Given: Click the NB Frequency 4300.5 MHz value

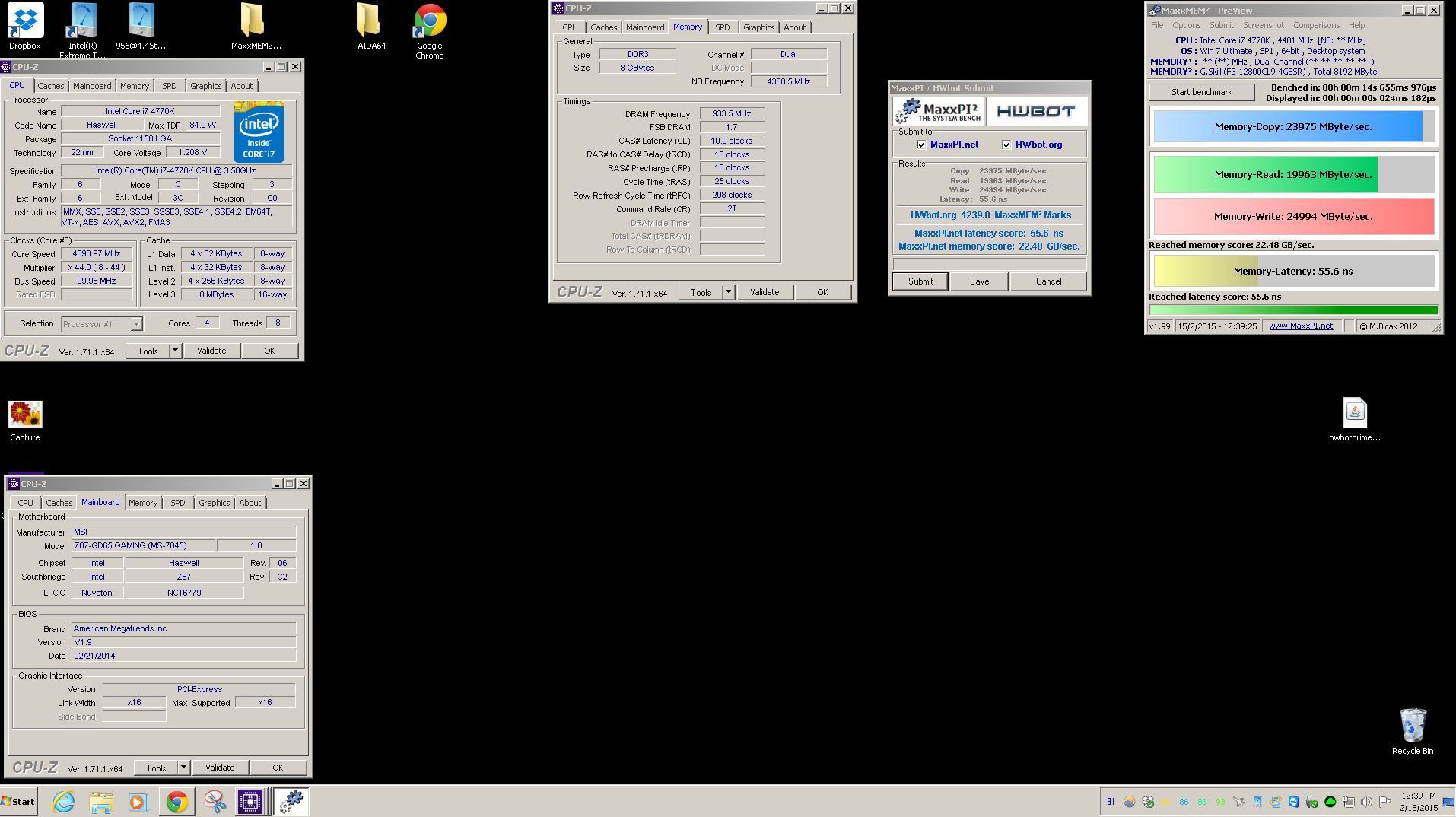Looking at the screenshot, I should pos(788,81).
